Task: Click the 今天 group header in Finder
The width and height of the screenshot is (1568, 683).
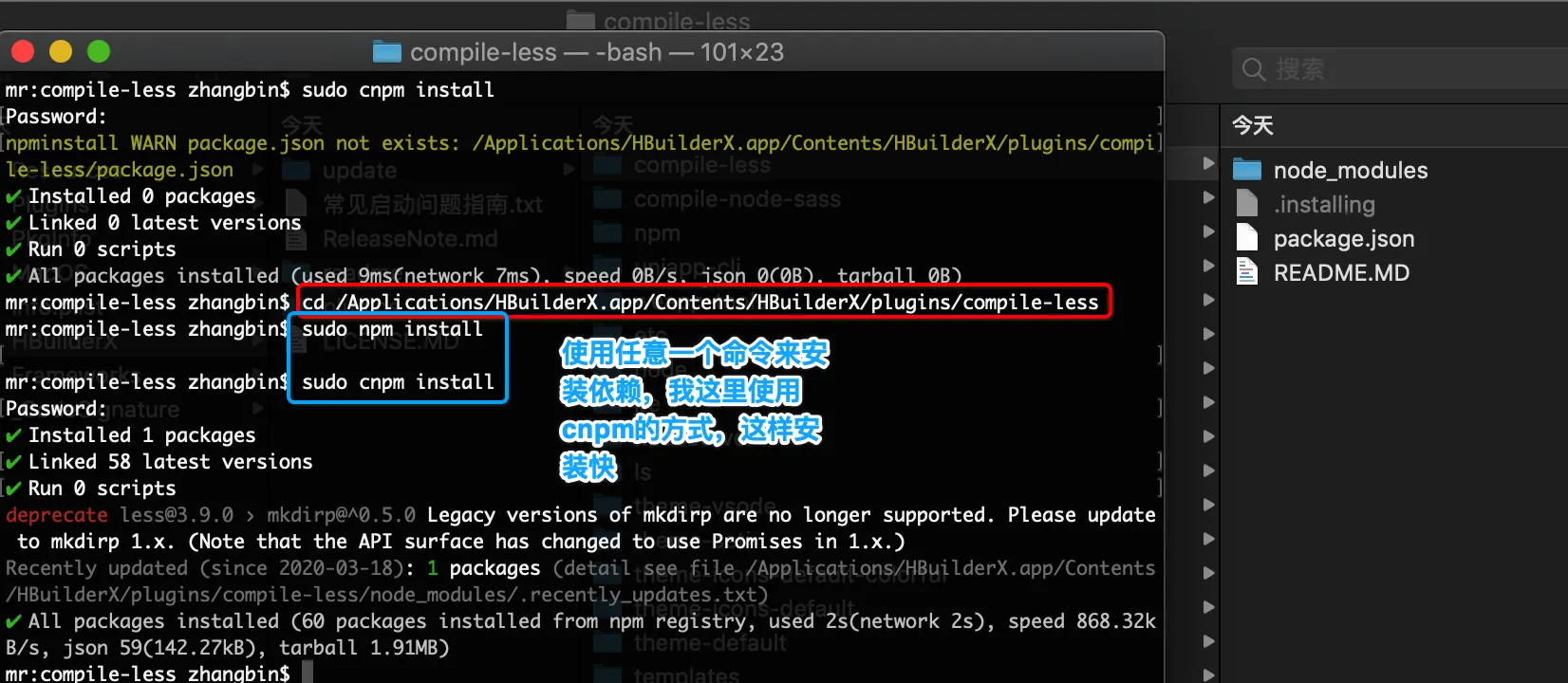Action: (x=1252, y=125)
